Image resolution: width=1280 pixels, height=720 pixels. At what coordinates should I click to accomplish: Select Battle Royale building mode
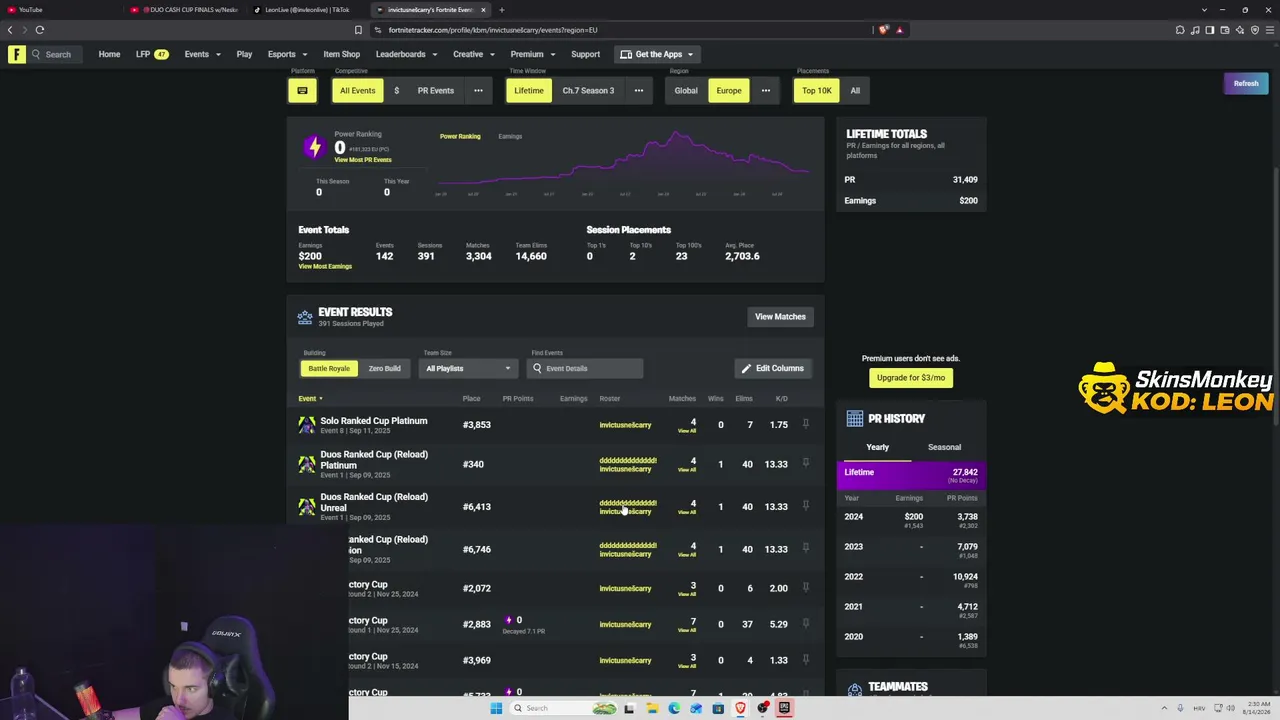point(329,368)
